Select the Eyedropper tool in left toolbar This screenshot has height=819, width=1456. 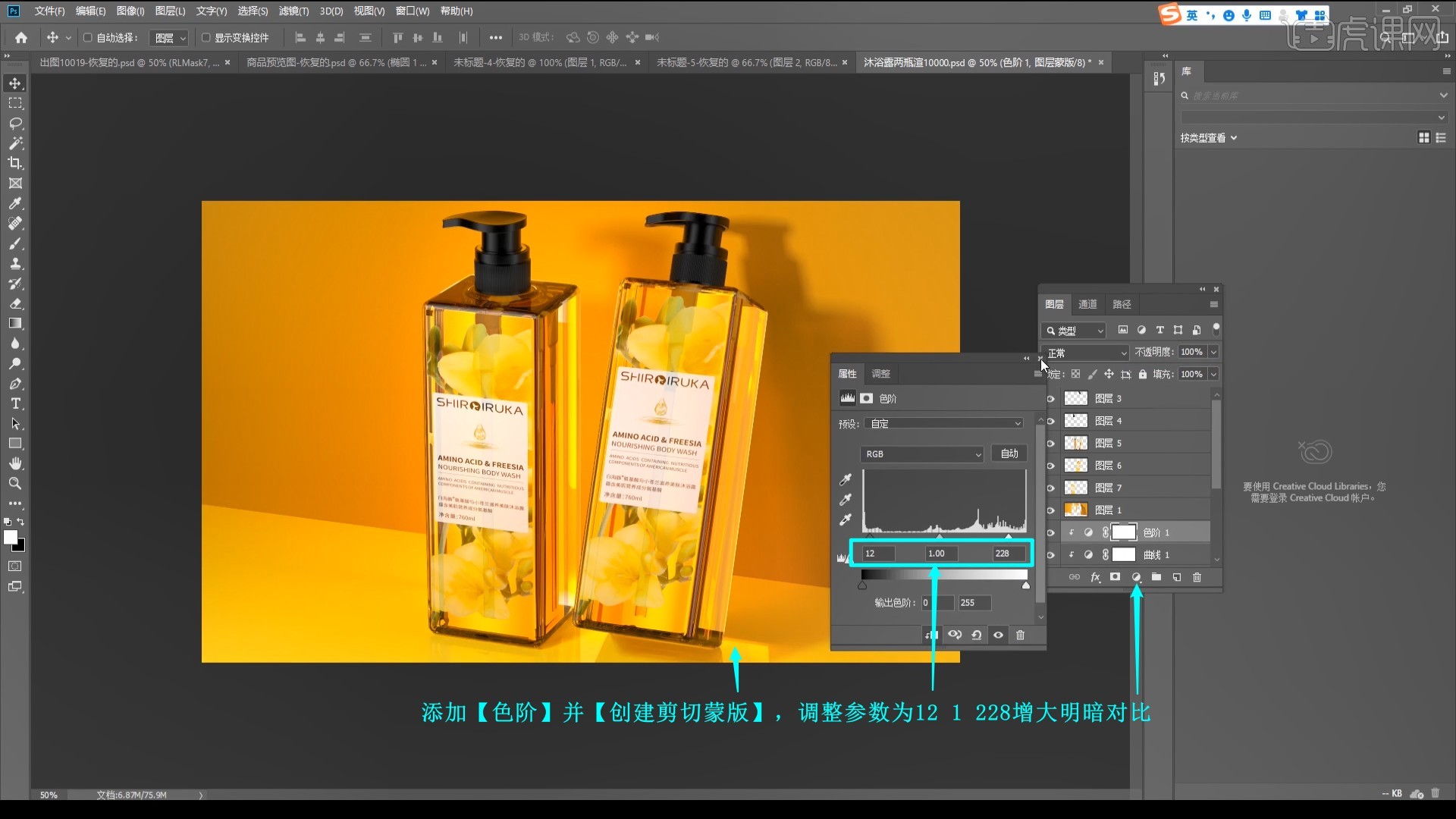click(x=15, y=203)
